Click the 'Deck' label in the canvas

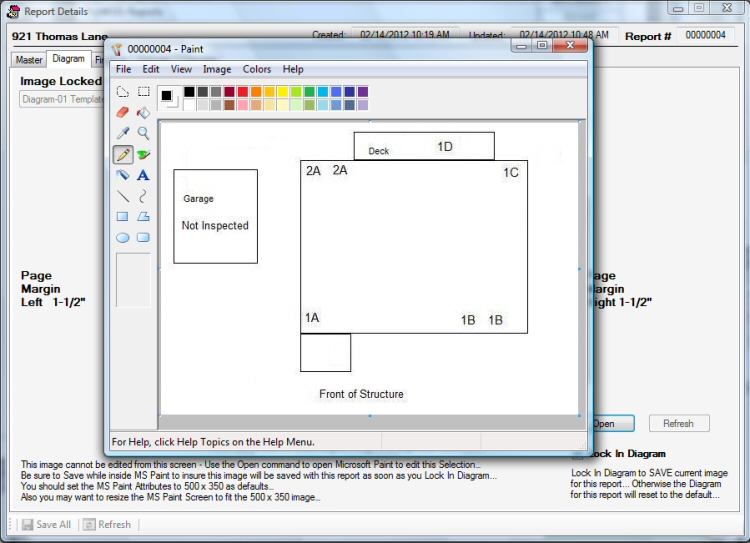click(x=379, y=151)
